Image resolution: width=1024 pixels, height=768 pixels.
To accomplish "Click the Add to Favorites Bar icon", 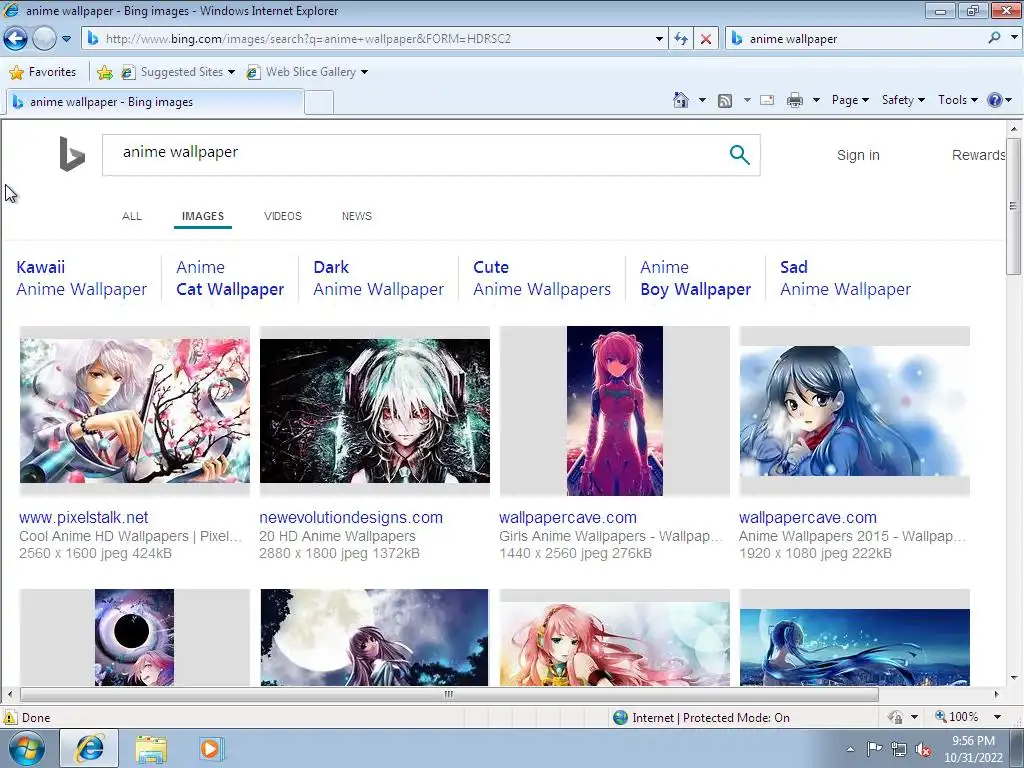I will (104, 72).
